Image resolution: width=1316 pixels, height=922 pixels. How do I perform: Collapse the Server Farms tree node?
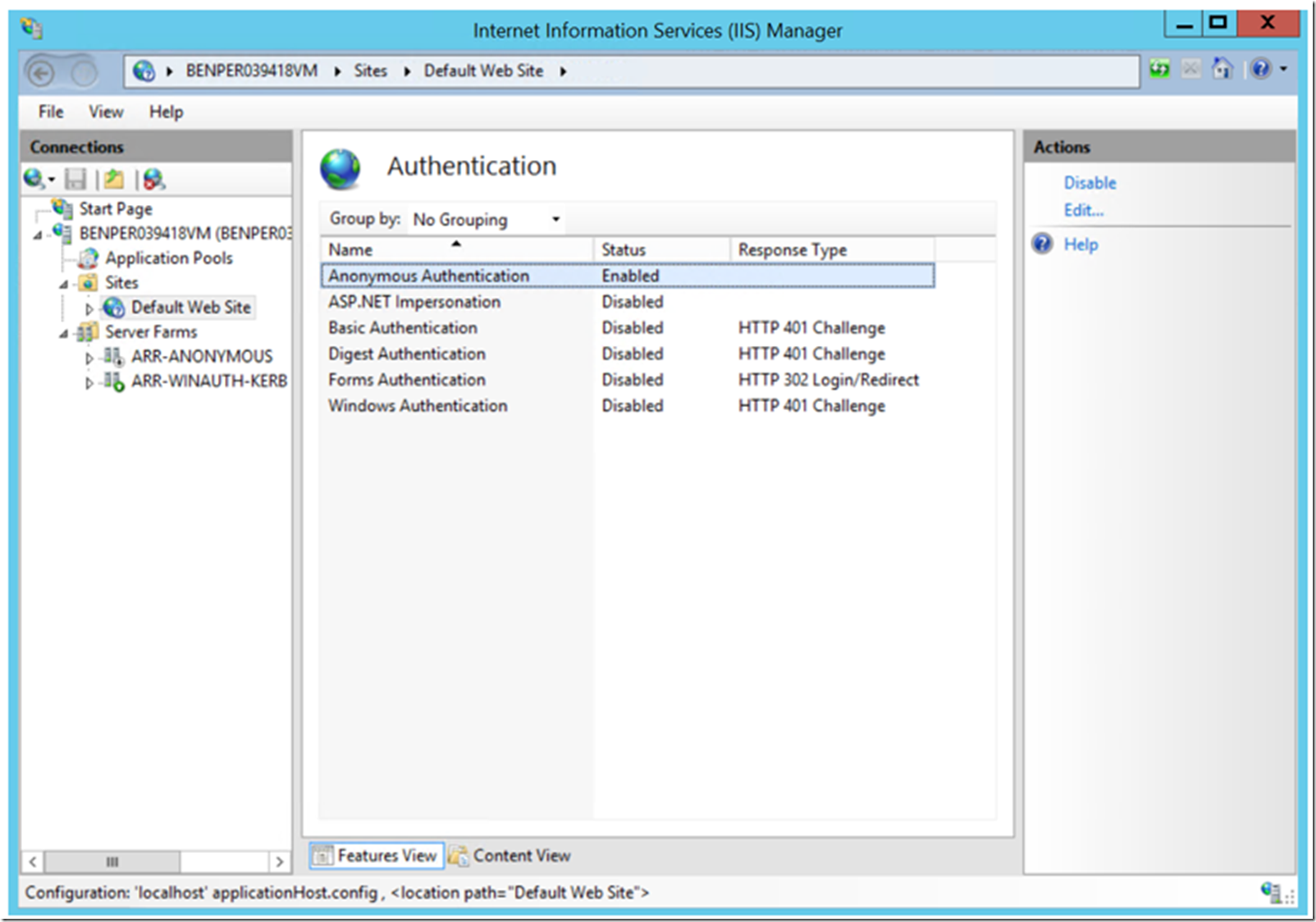click(63, 334)
